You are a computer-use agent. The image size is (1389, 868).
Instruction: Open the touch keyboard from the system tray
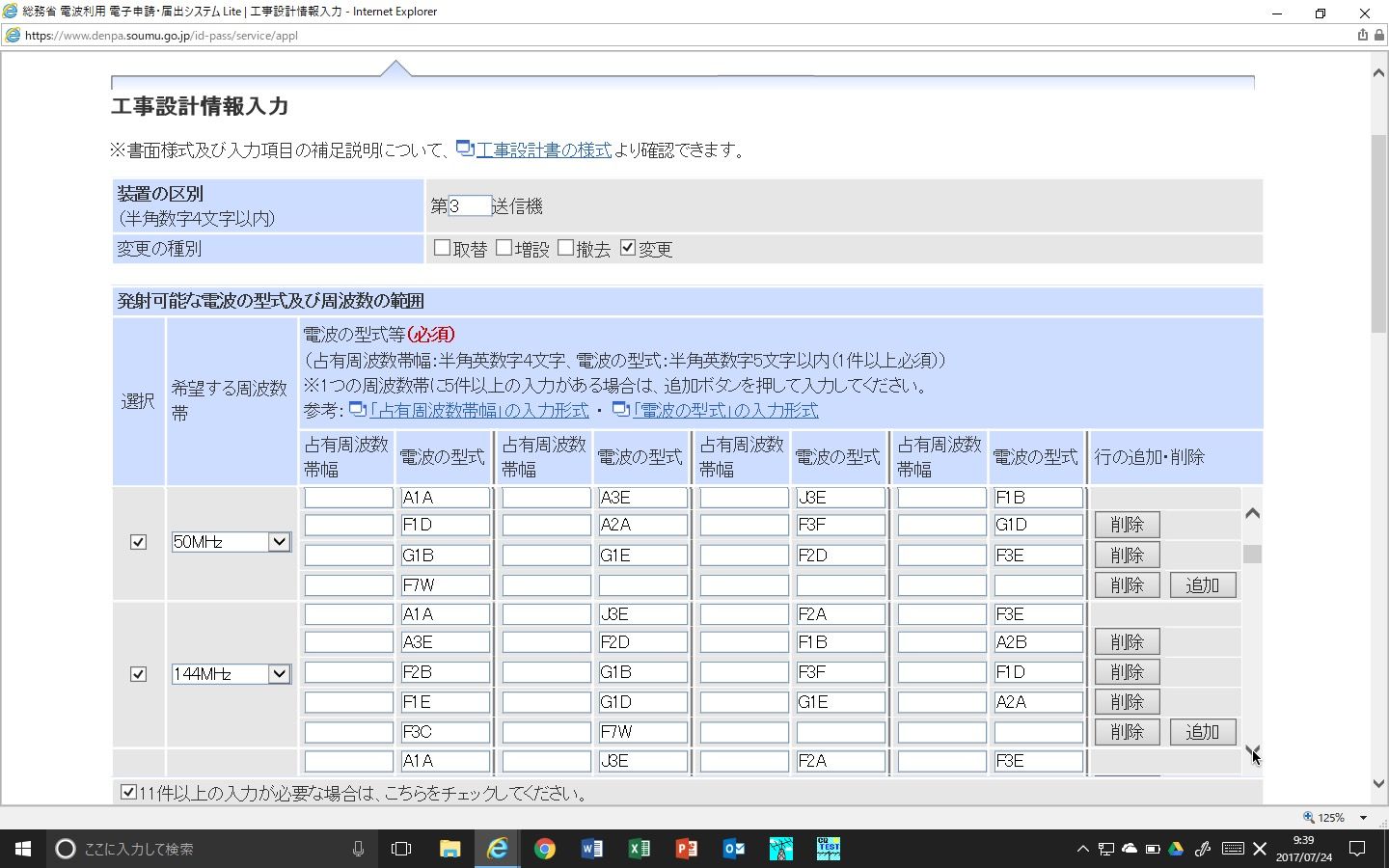[x=1233, y=849]
